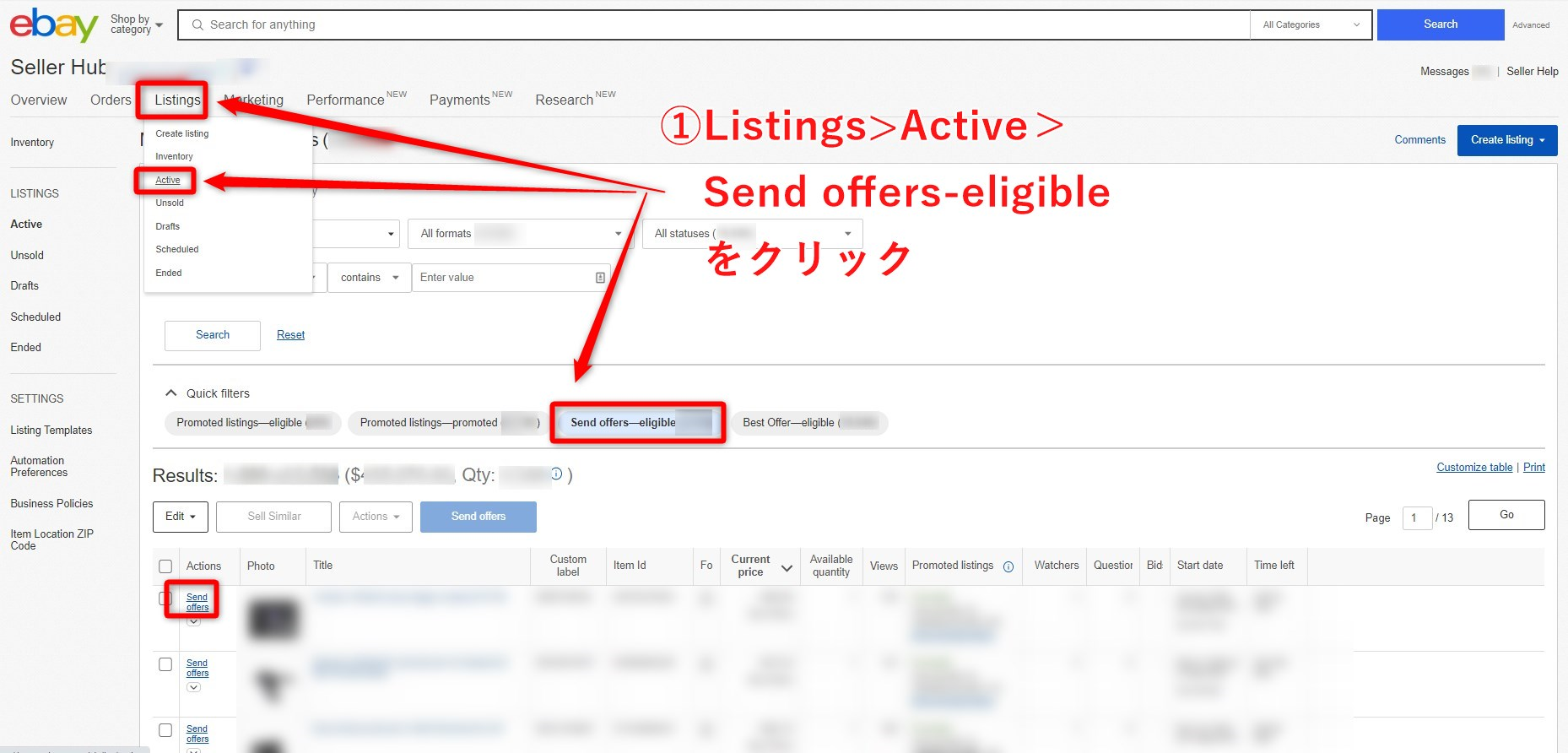Open All formats dropdown
The height and width of the screenshot is (753, 1568).
(520, 234)
